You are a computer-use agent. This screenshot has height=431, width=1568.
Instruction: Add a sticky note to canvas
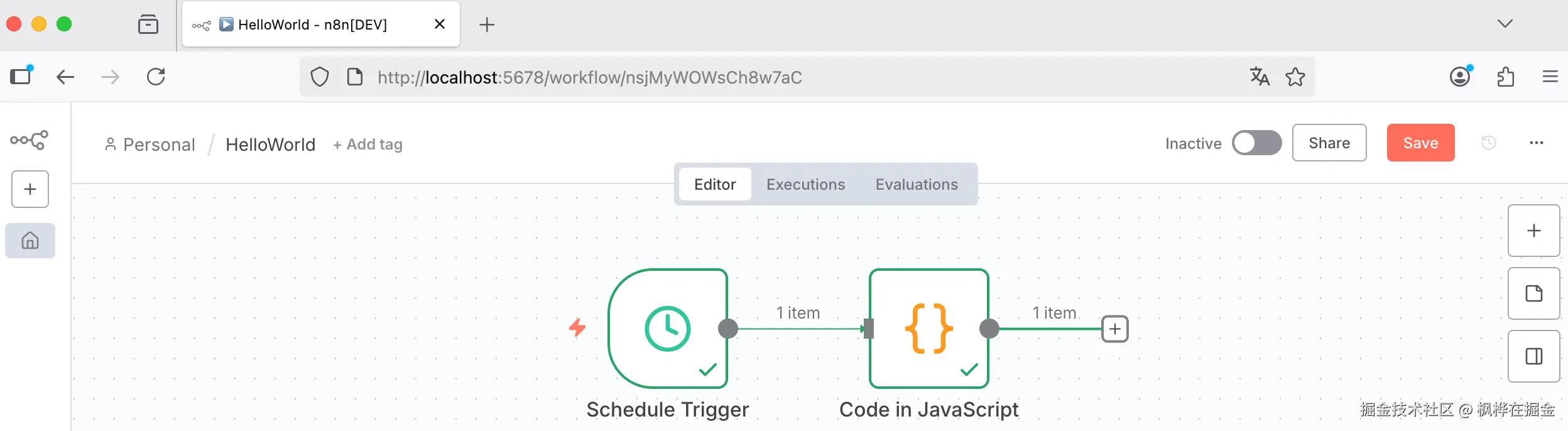pyautogui.click(x=1533, y=293)
